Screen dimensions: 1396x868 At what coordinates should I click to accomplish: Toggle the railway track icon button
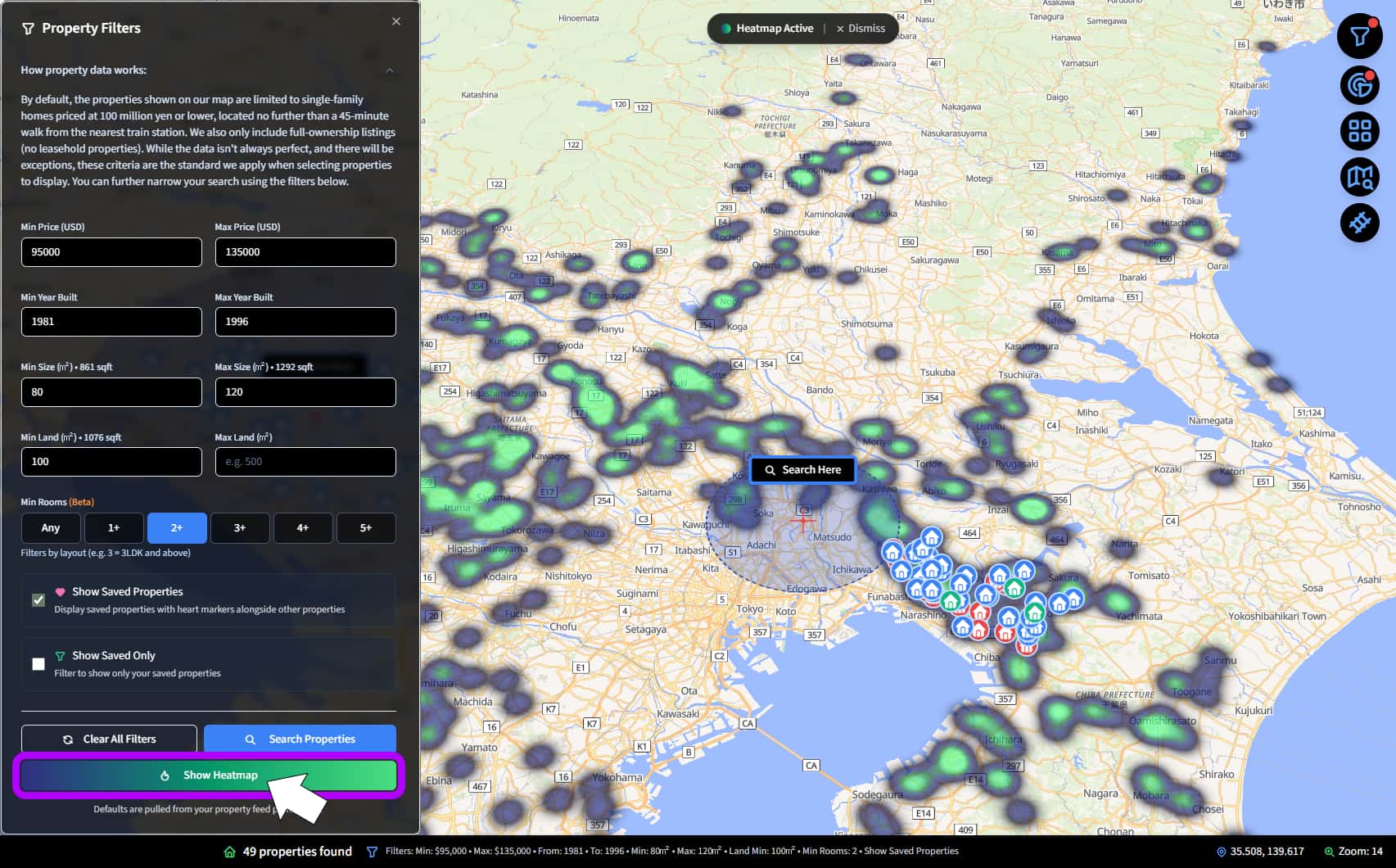coord(1359,223)
